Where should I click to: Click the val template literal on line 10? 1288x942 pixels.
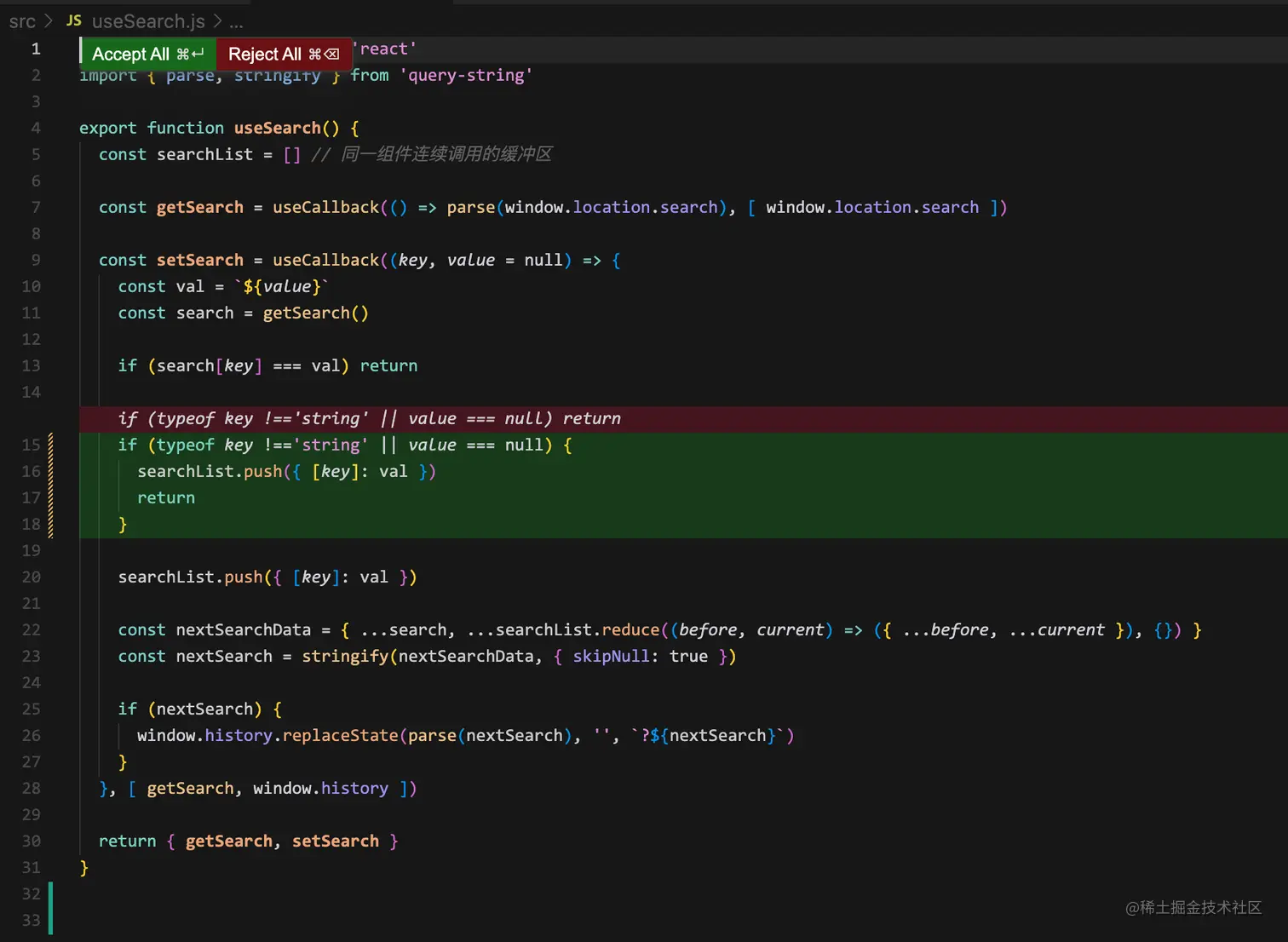281,286
